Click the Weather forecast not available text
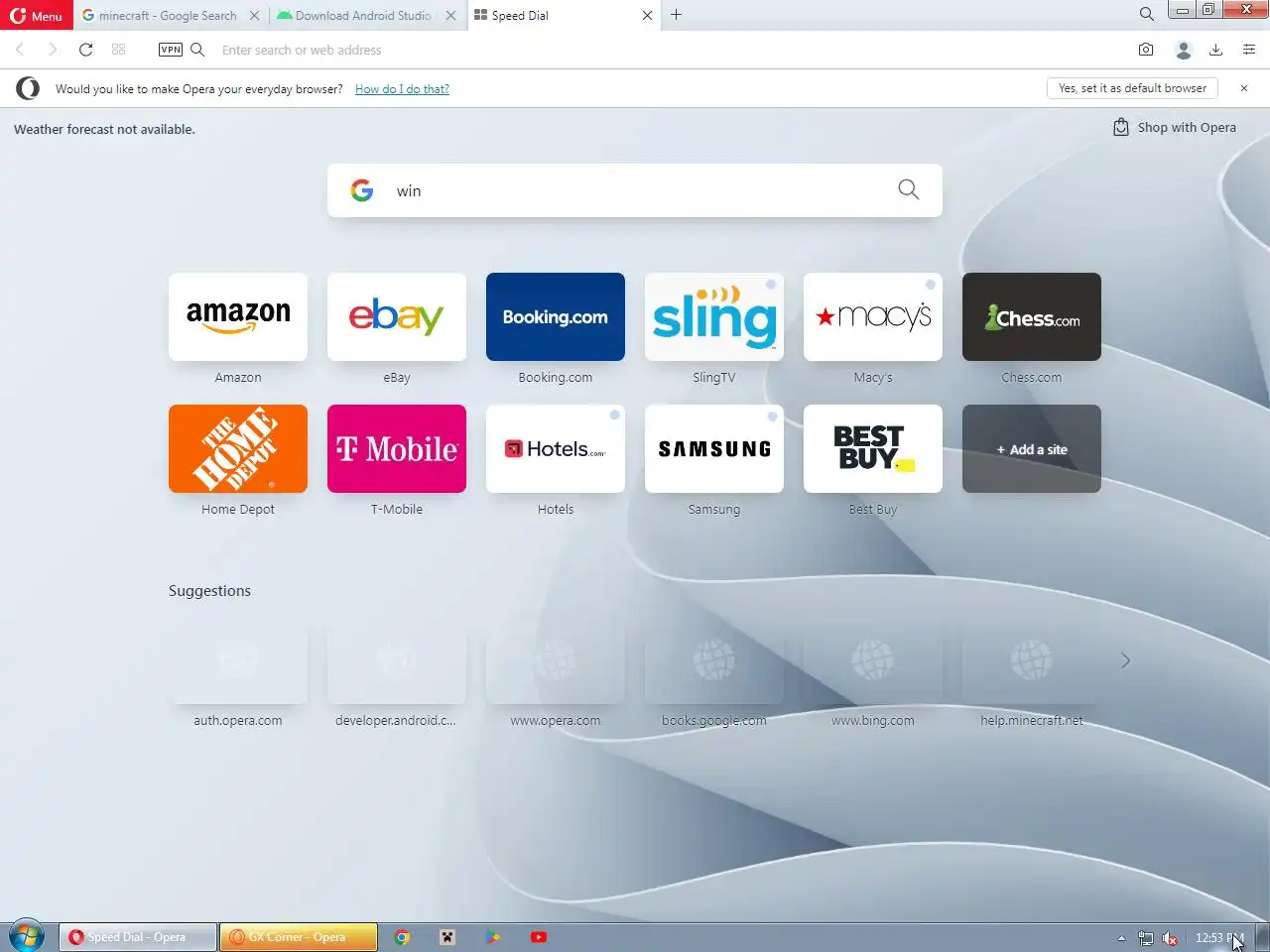Viewport: 1270px width, 952px height. 104,129
